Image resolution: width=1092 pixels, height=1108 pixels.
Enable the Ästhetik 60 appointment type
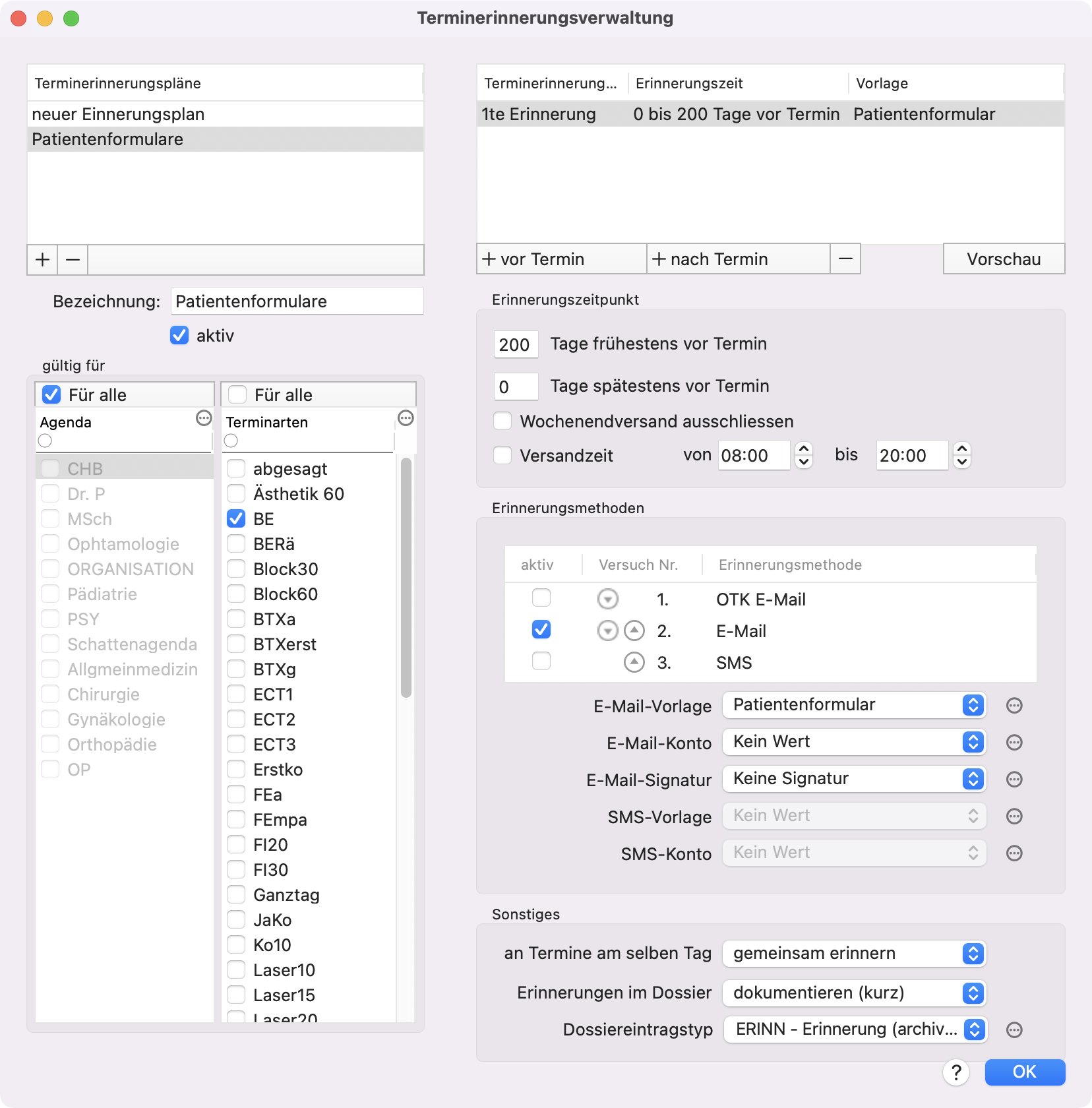pos(236,494)
